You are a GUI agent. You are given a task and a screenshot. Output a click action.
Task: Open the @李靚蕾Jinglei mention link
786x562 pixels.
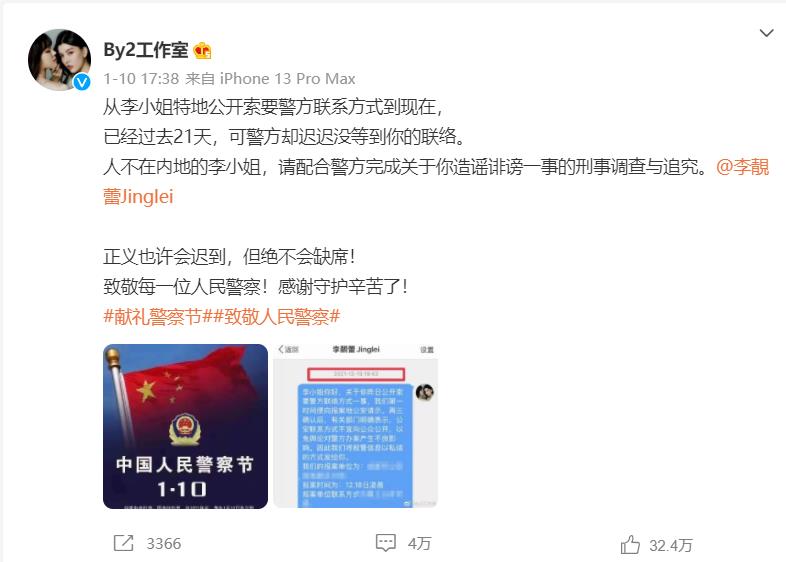[x=742, y=167]
